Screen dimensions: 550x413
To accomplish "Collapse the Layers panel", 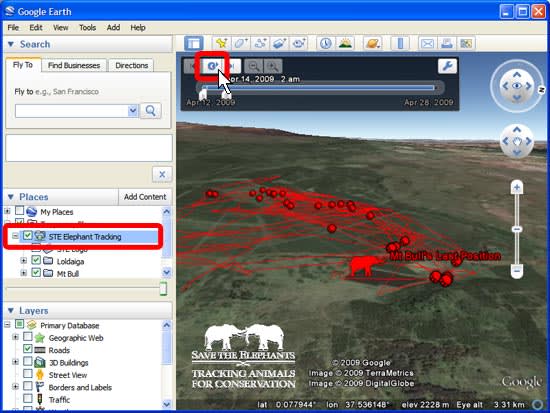I will click(x=11, y=311).
